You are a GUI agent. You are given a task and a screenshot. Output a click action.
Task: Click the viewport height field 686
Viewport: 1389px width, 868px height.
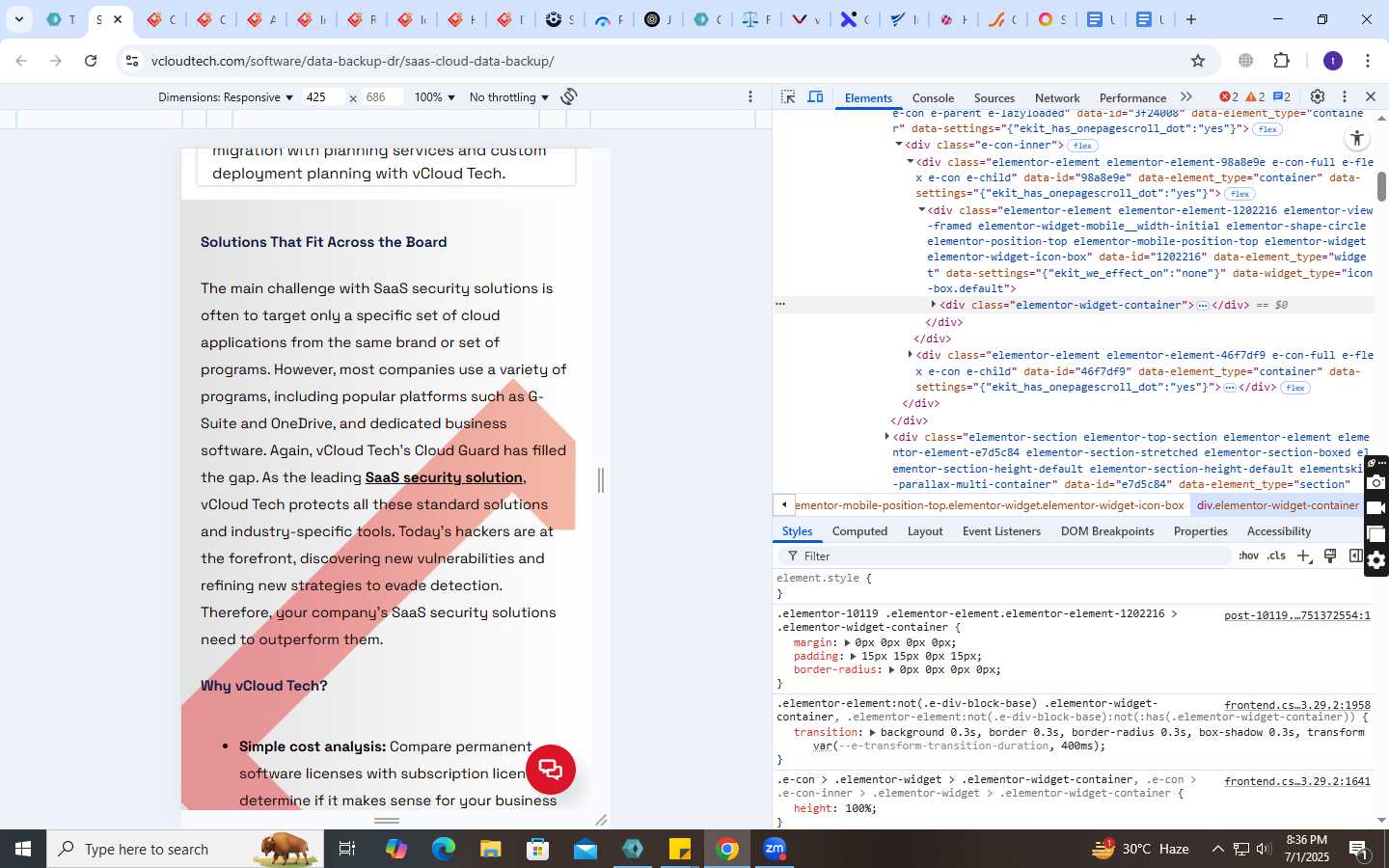pyautogui.click(x=382, y=97)
